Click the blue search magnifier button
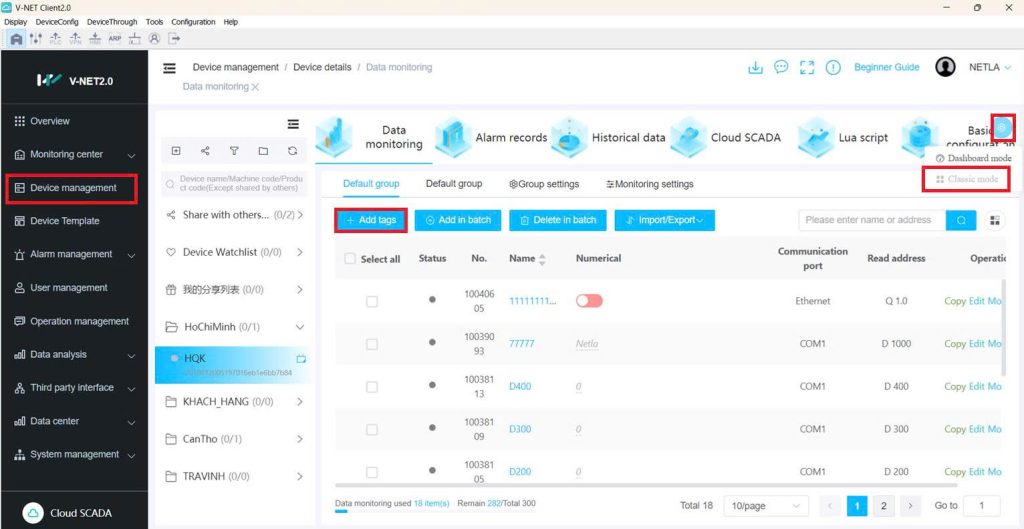The image size is (1024, 529). pyautogui.click(x=961, y=220)
